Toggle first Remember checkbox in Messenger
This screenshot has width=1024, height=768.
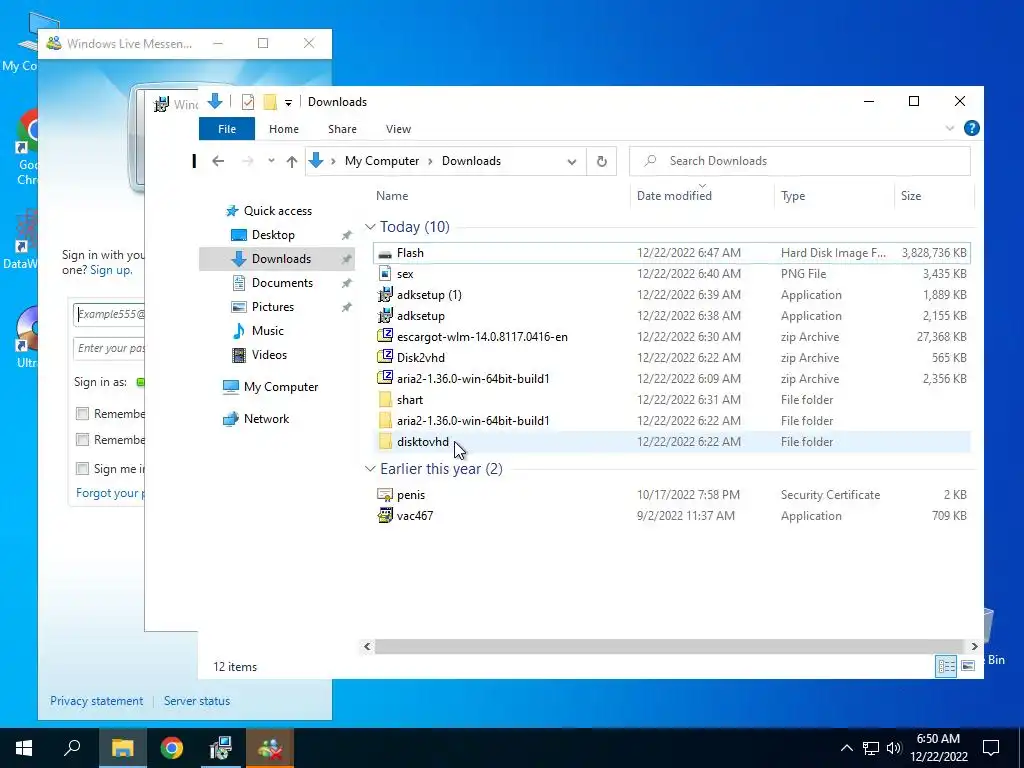pos(82,413)
